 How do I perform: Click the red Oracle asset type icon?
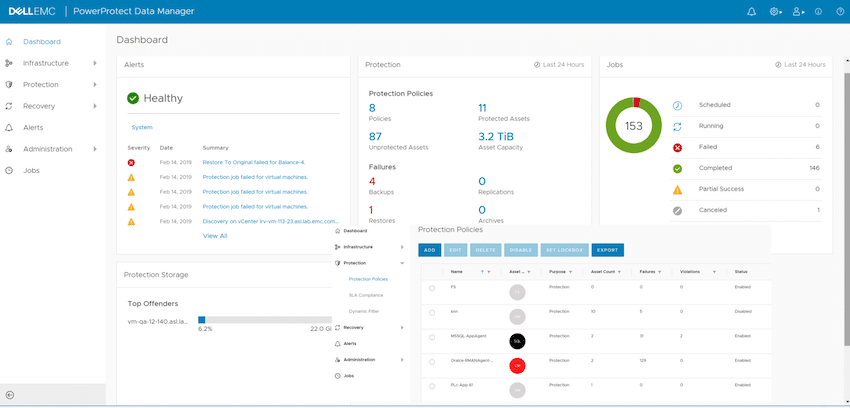[517, 366]
